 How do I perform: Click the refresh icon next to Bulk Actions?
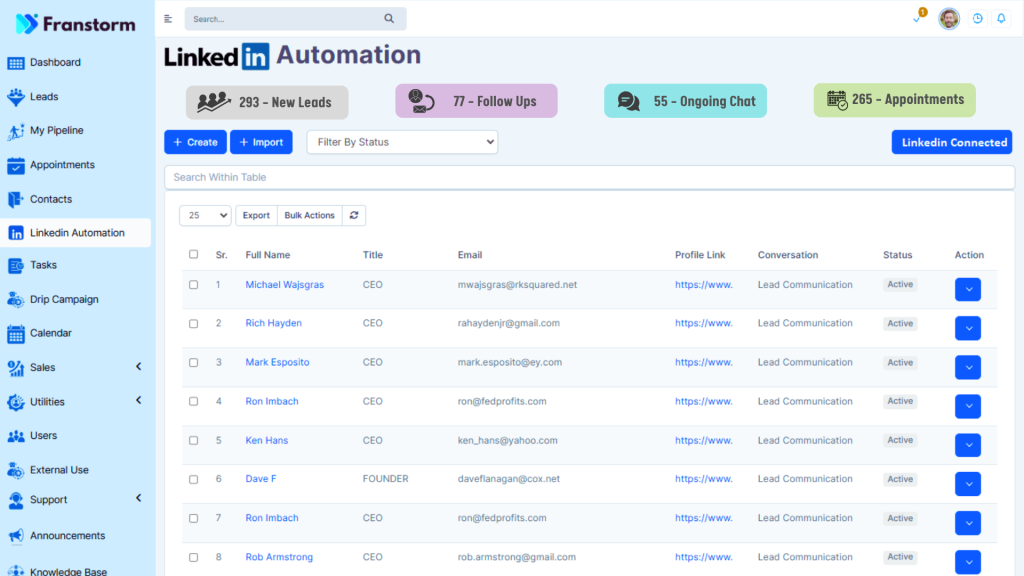coord(354,215)
